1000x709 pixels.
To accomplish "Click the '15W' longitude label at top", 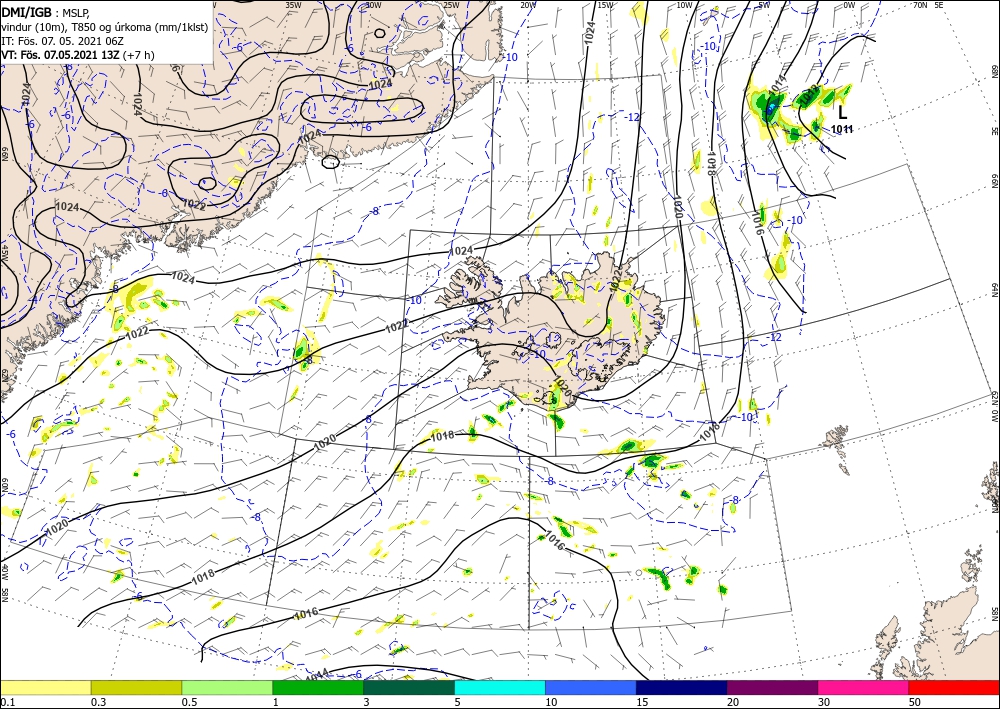I will pos(606,5).
